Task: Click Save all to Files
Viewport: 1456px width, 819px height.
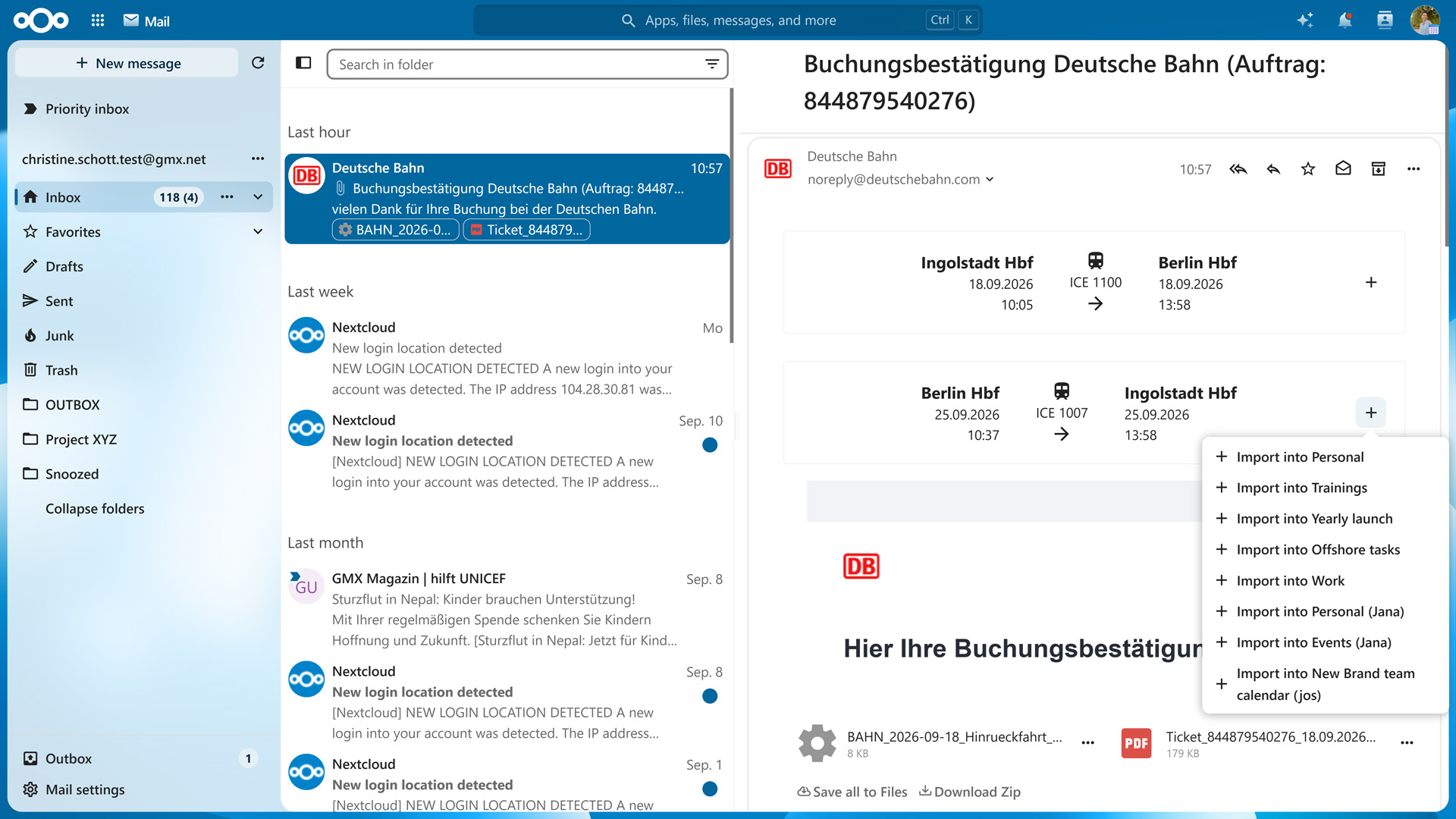Action: [x=852, y=792]
